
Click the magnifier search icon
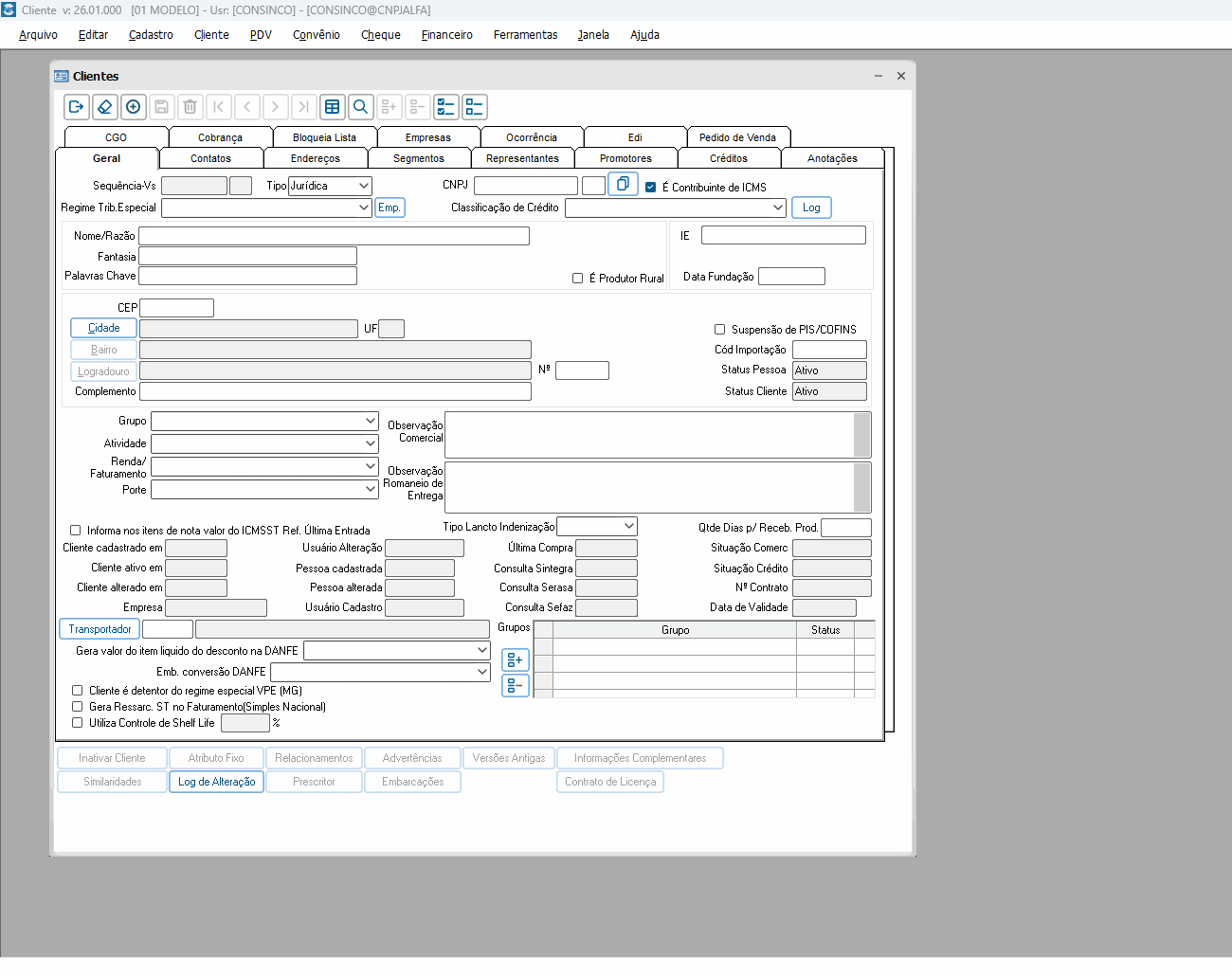coord(361,107)
